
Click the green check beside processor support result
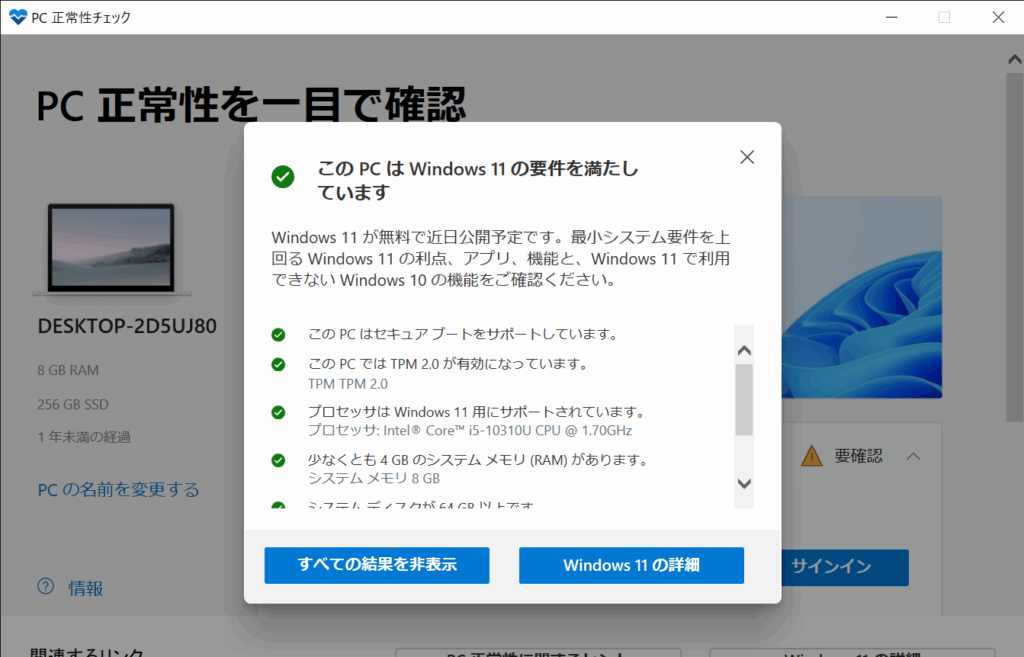[278, 413]
